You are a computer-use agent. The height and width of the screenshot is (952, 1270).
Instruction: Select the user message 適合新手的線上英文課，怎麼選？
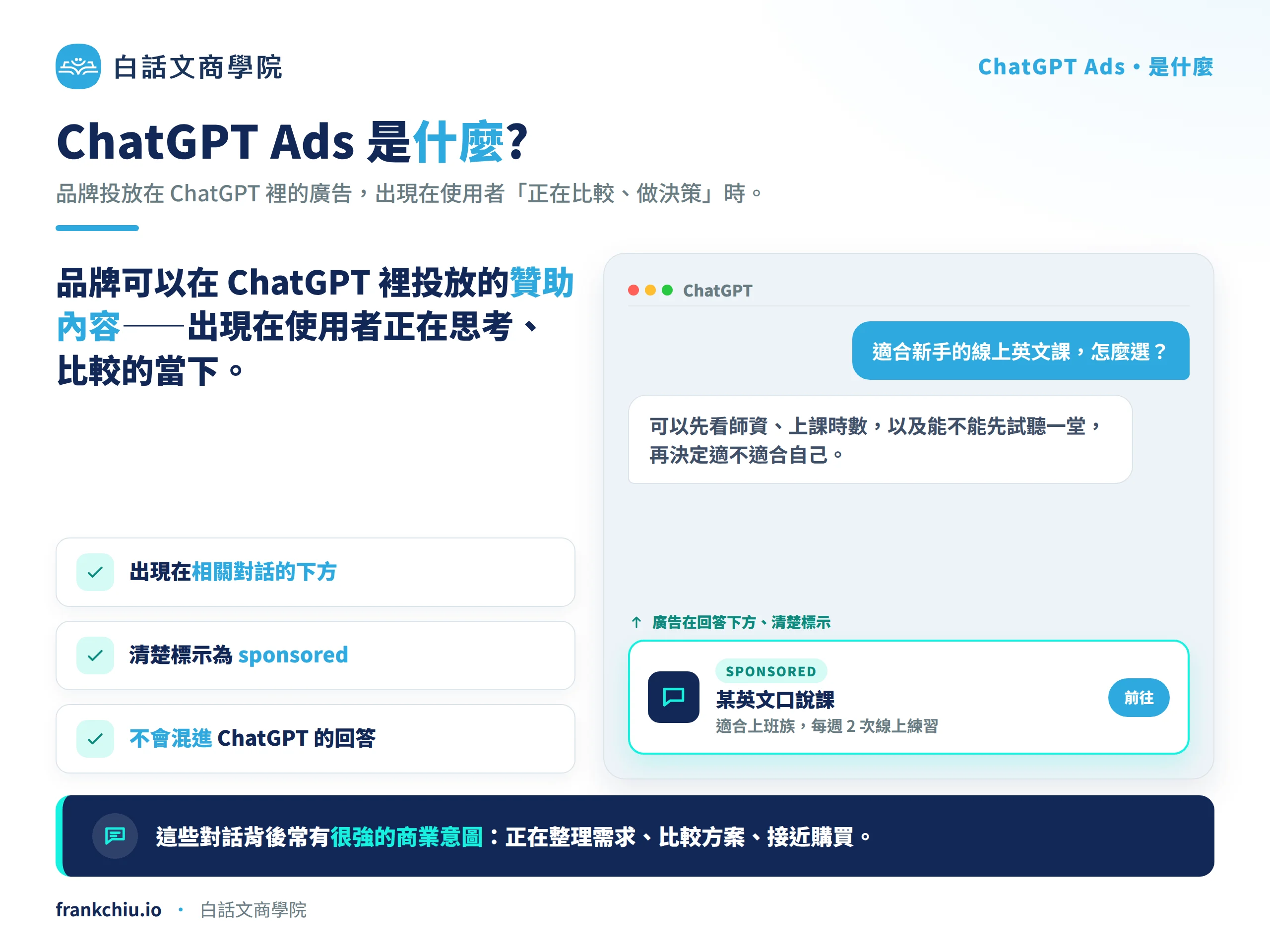click(1020, 351)
